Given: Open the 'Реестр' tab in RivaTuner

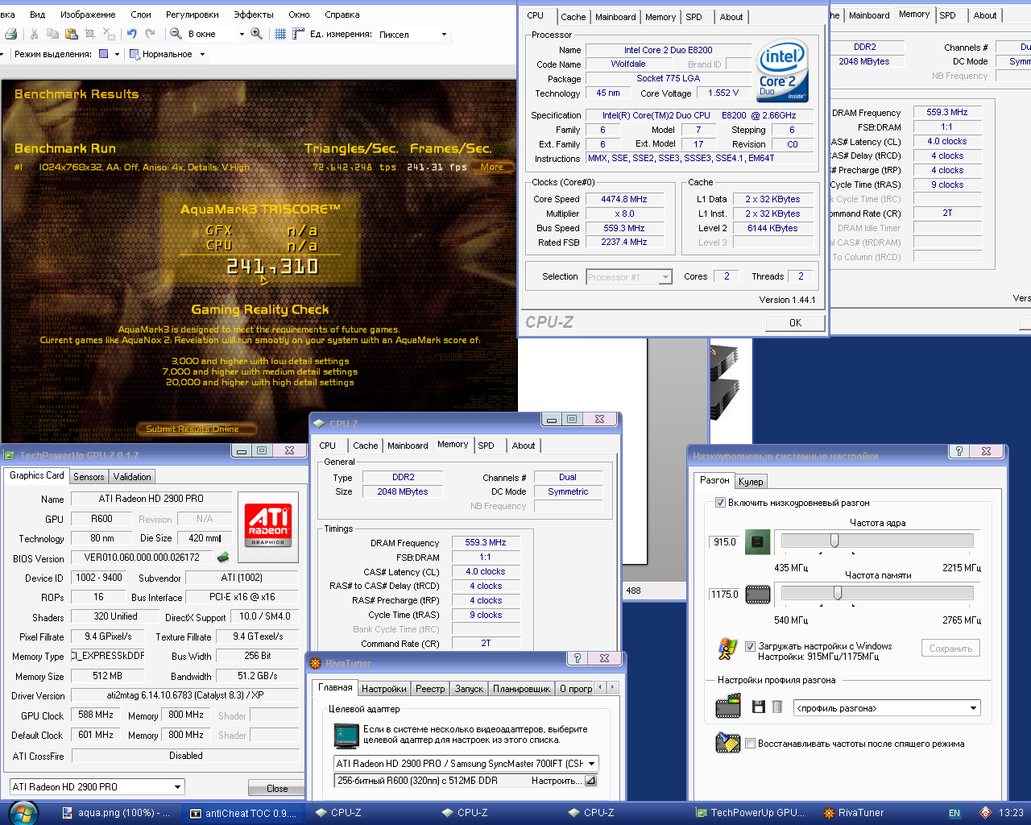Looking at the screenshot, I should click(x=430, y=688).
